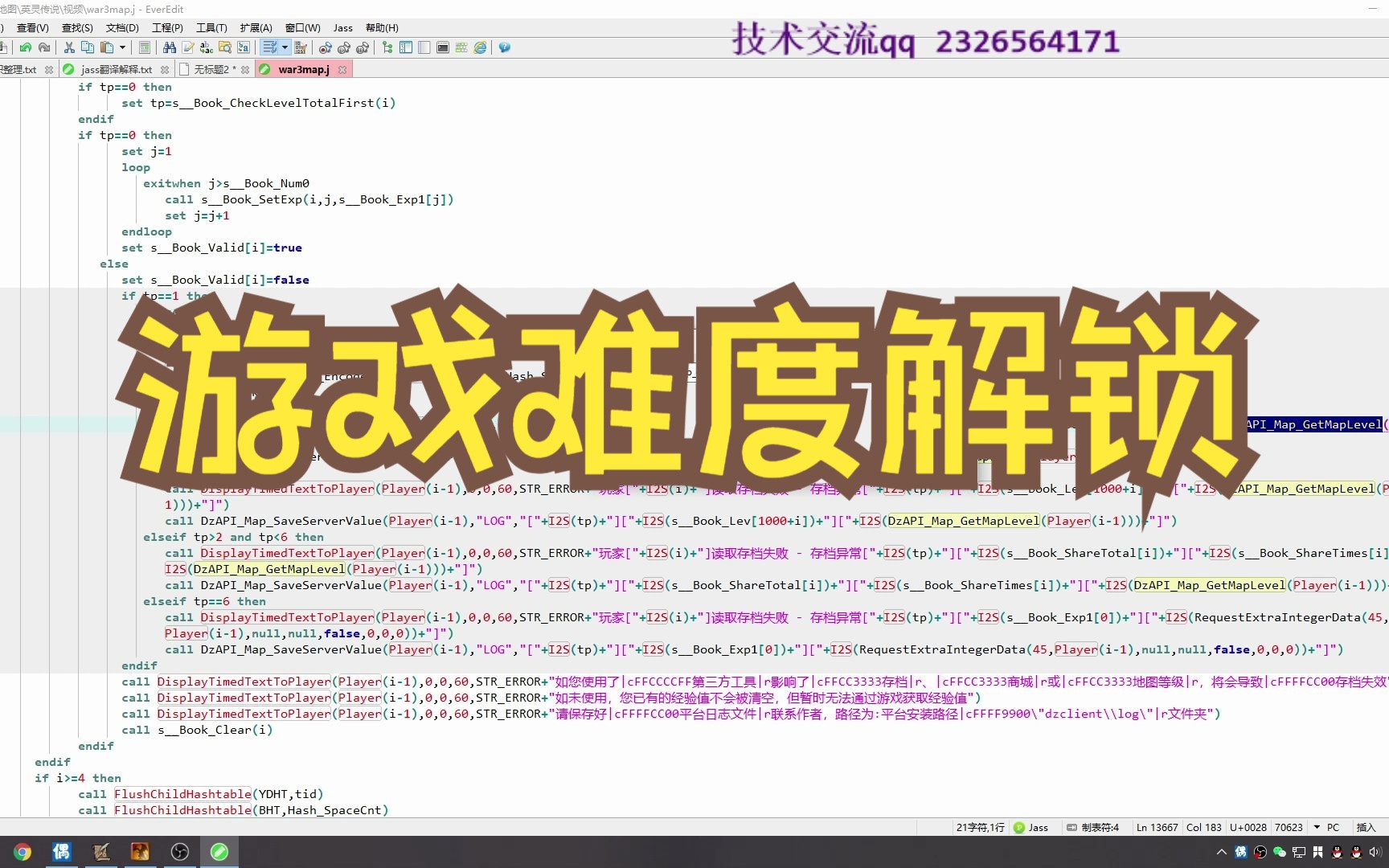The height and width of the screenshot is (868, 1389).
Task: Open the 窗口(W) menu
Action: coord(302,28)
